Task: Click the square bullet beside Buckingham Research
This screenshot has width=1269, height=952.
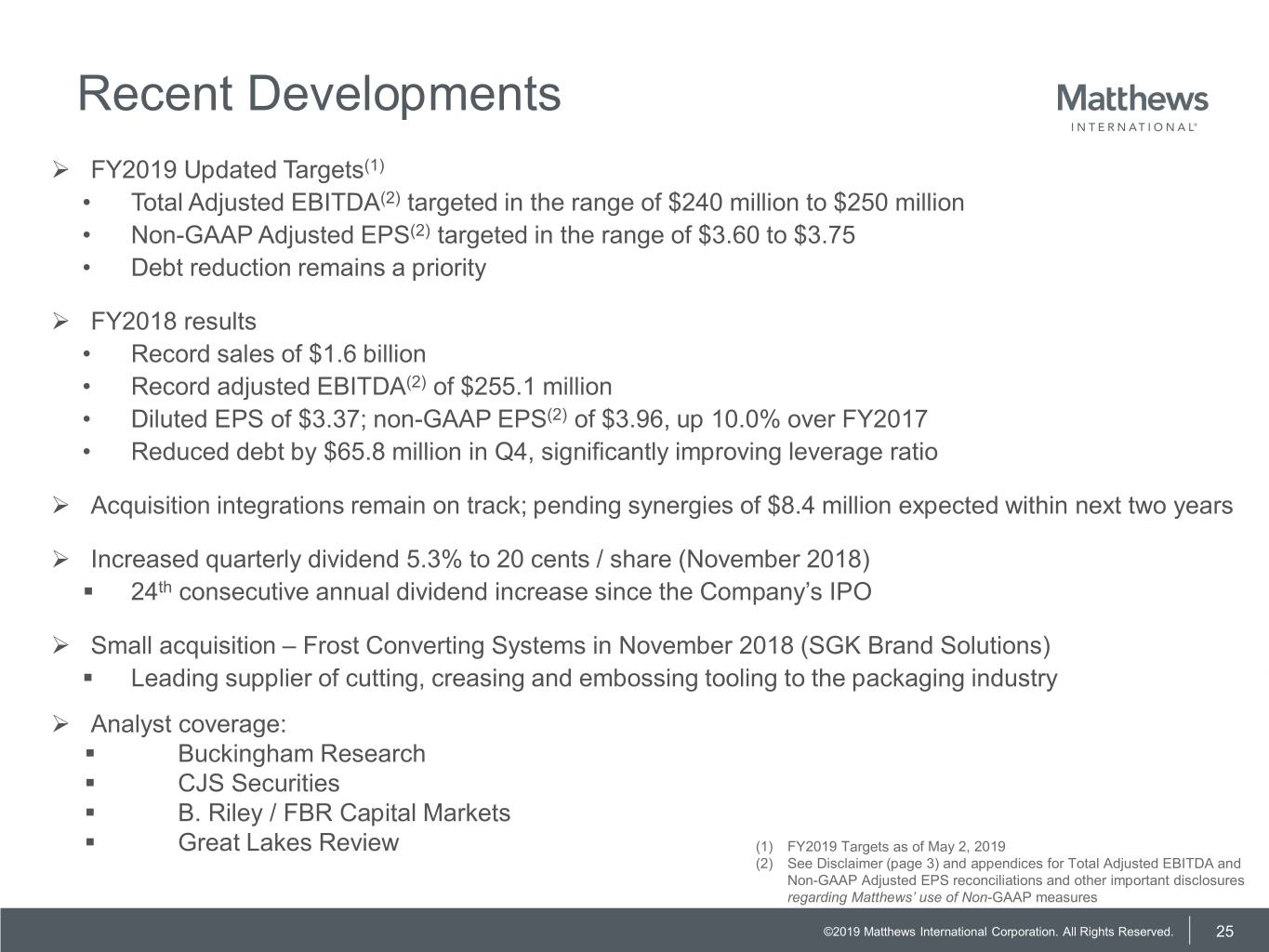Action: [89, 753]
